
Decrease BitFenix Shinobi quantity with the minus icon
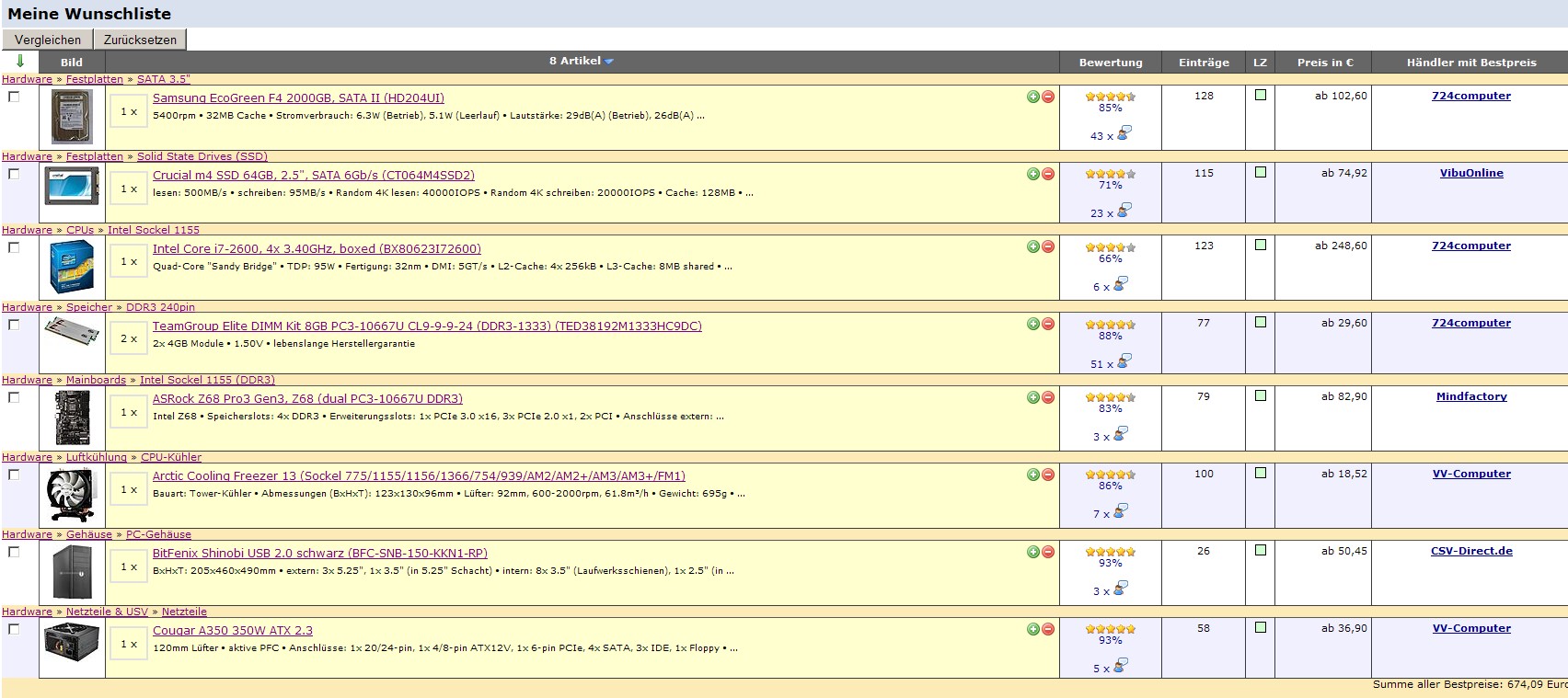1048,552
